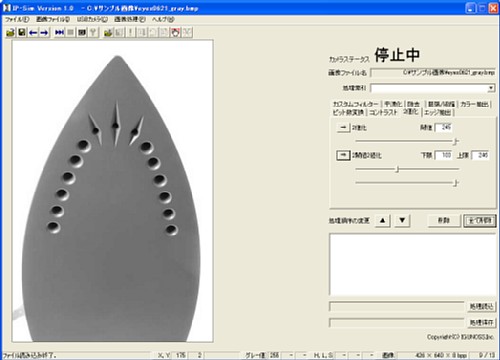Save image using the floppy disk icon
The height and width of the screenshot is (360, 500).
click(22, 32)
